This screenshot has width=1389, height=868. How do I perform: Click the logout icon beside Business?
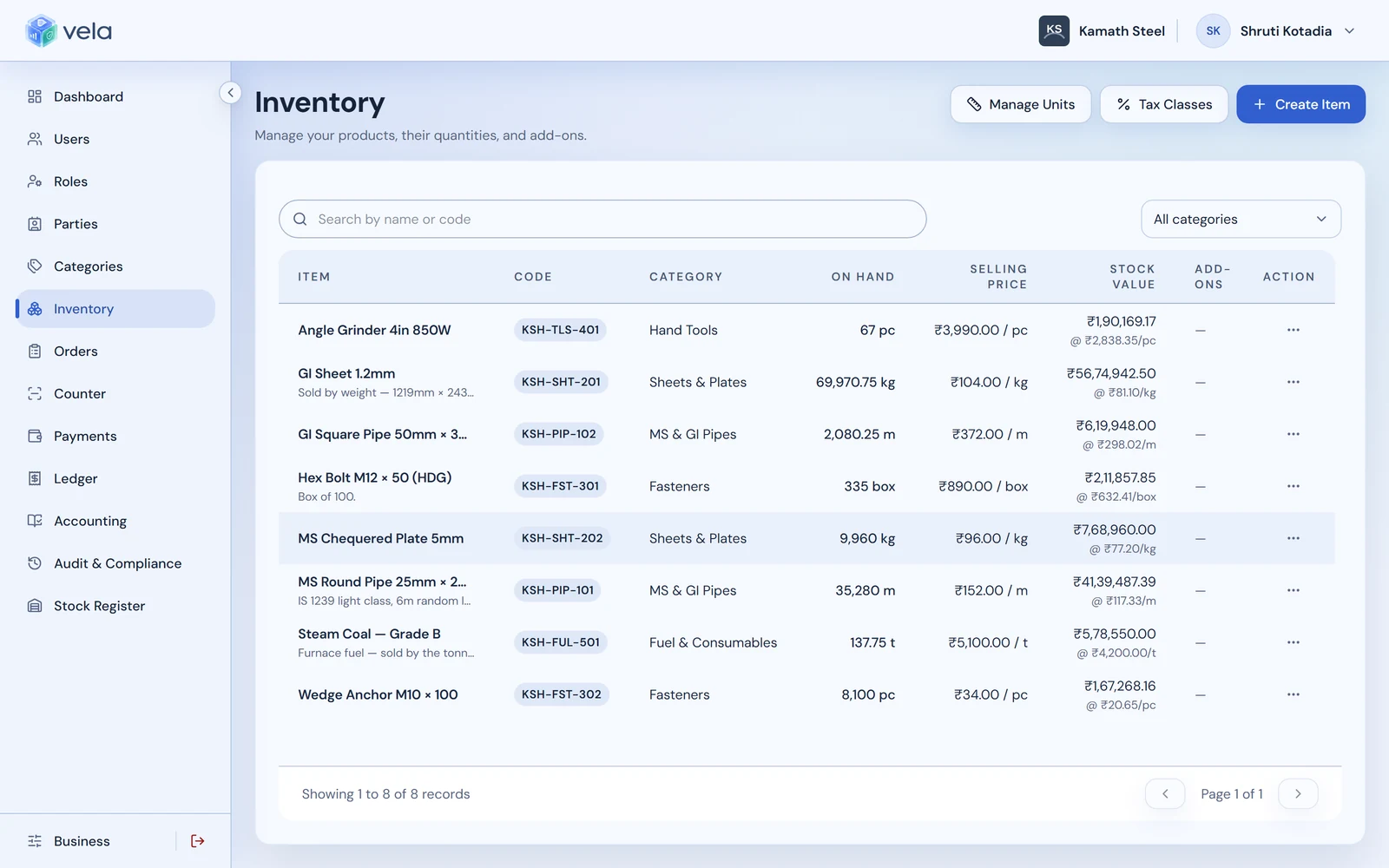198,840
